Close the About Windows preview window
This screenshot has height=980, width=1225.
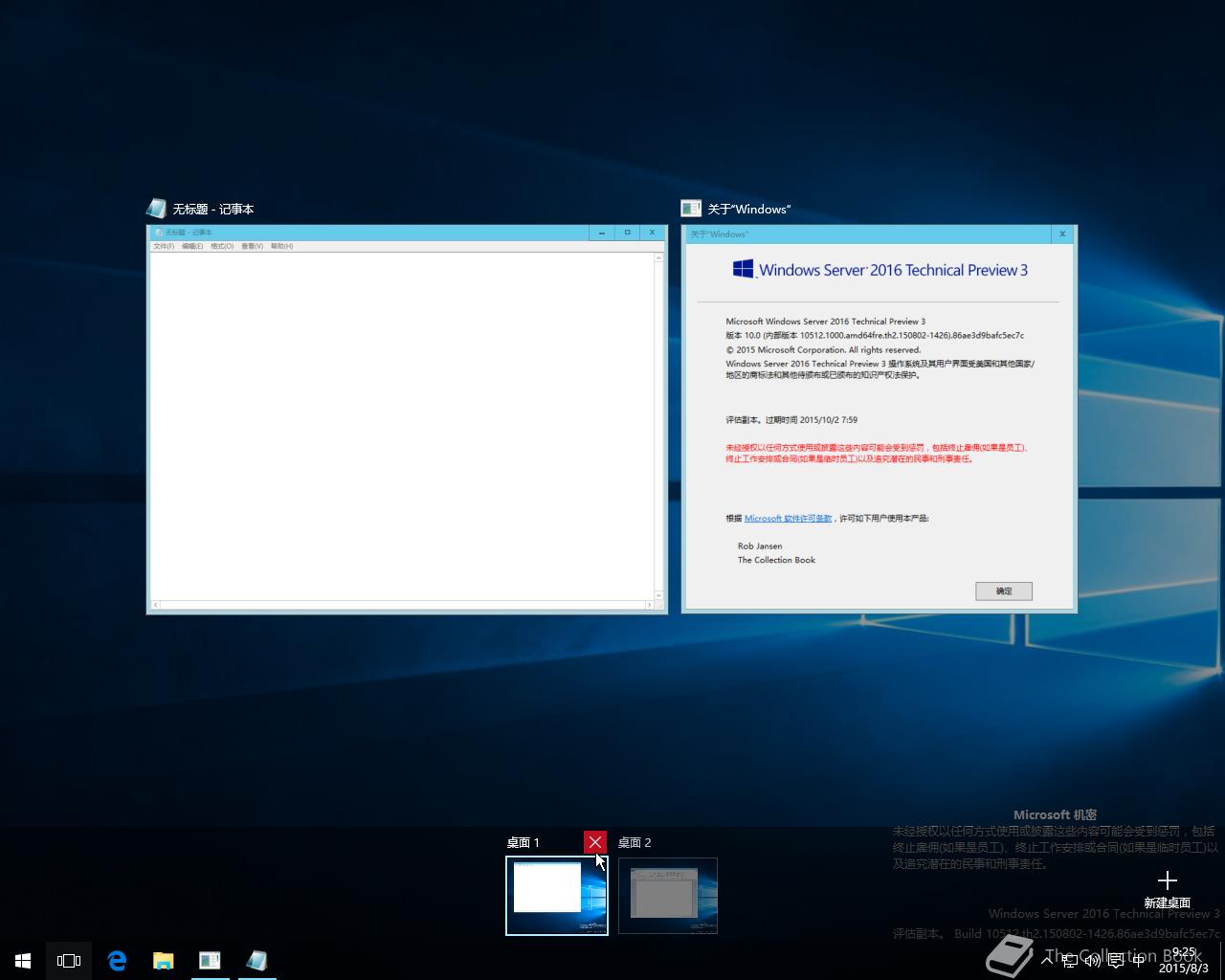1062,234
